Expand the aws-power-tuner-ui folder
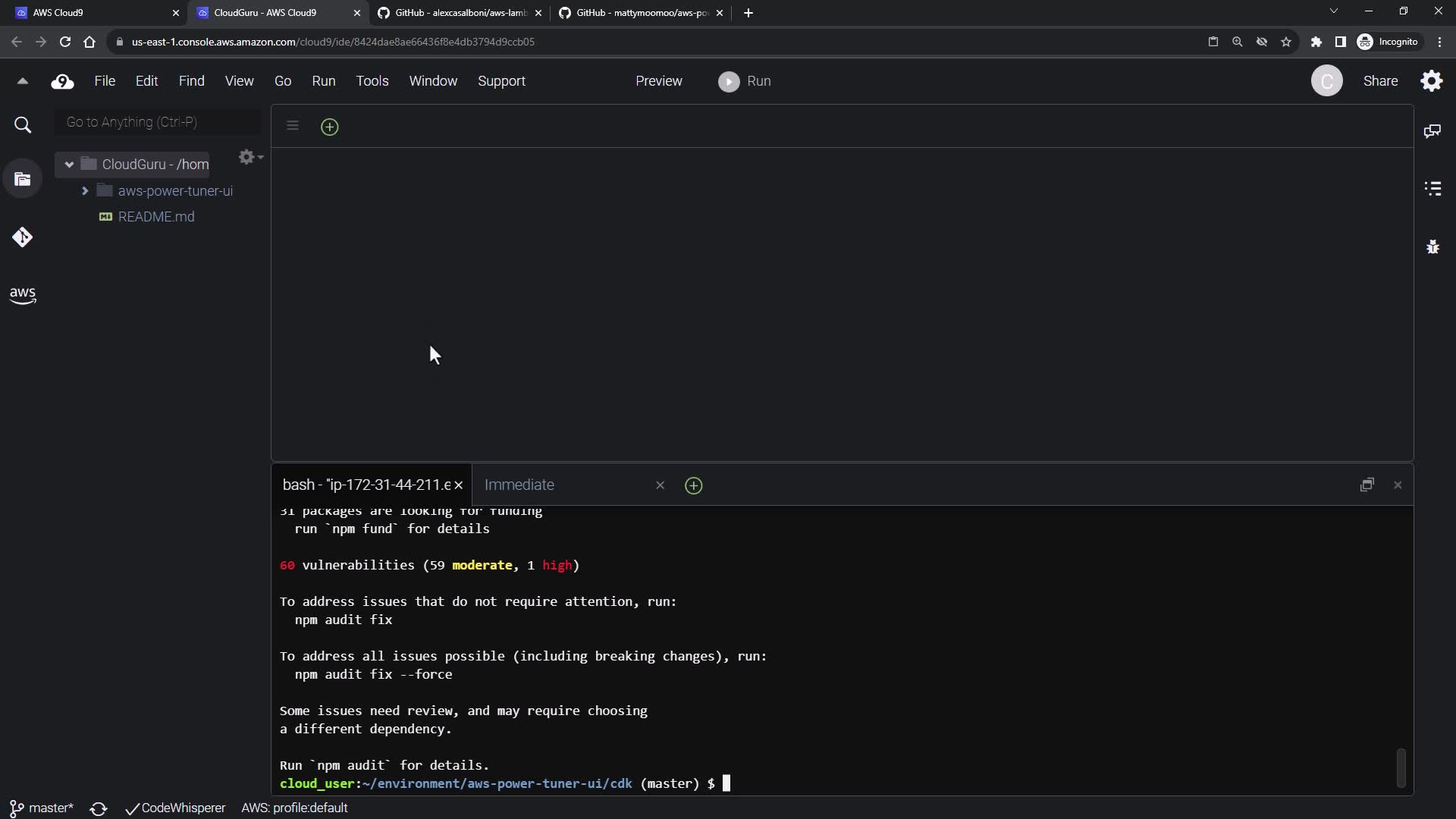Screen dimensions: 1456x819 [x=85, y=191]
